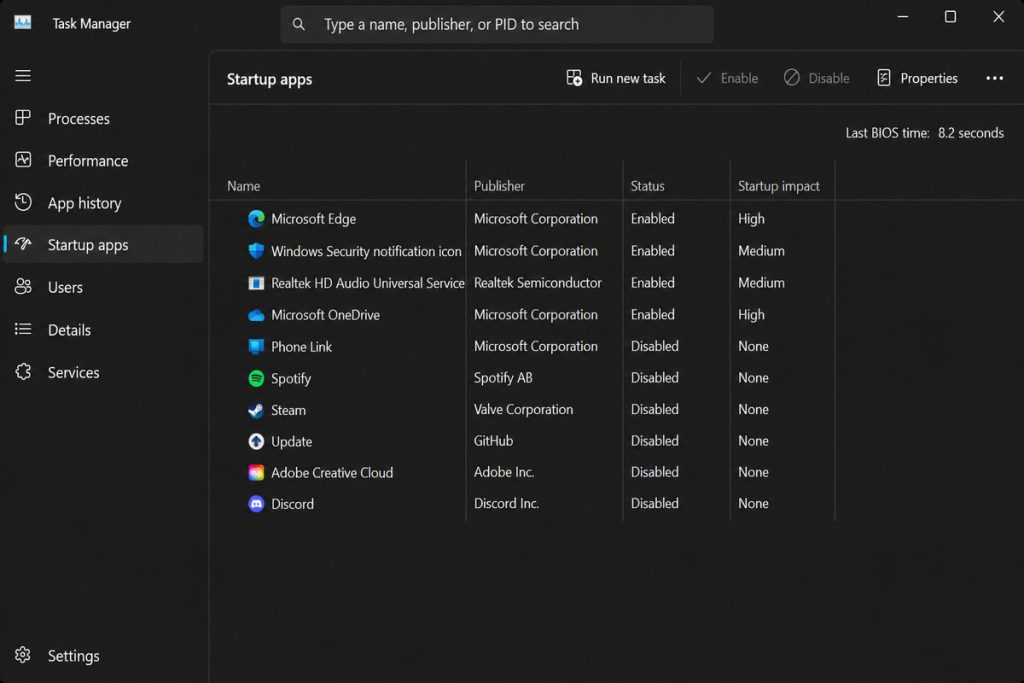This screenshot has height=683, width=1024.
Task: Click the Discord app icon
Action: (x=256, y=504)
